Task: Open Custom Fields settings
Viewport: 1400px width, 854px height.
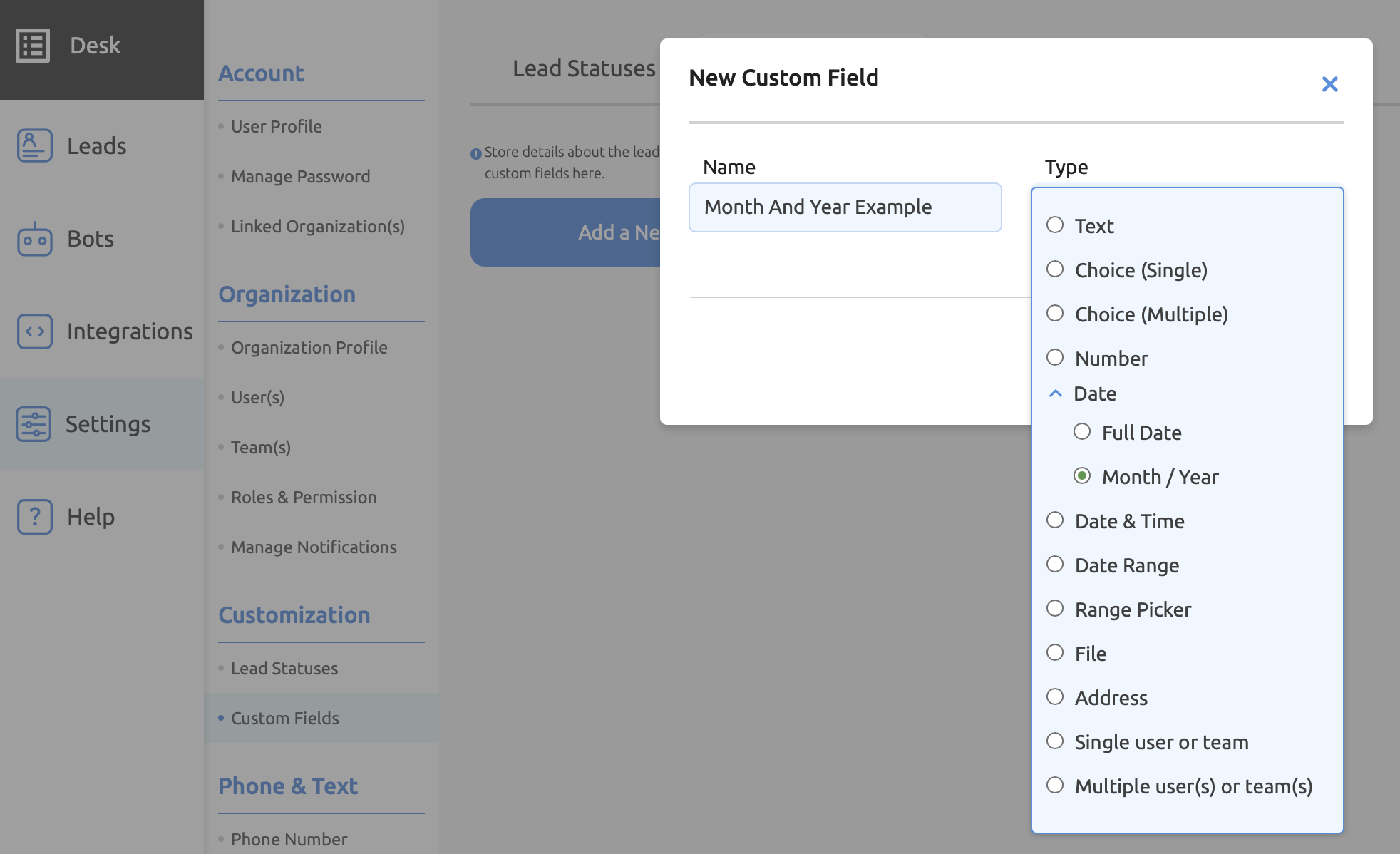Action: pos(284,718)
